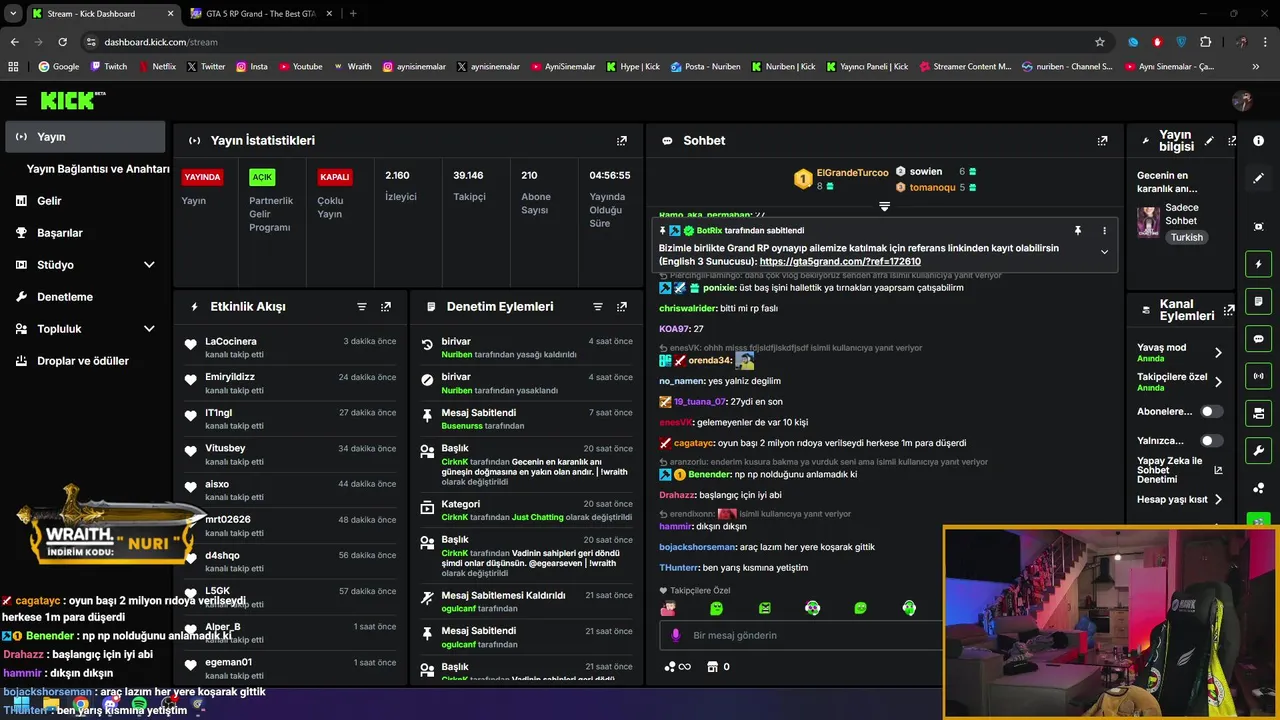Image resolution: width=1280 pixels, height=720 pixels.
Task: Expand the pinned message with its chevron
Action: [1104, 252]
